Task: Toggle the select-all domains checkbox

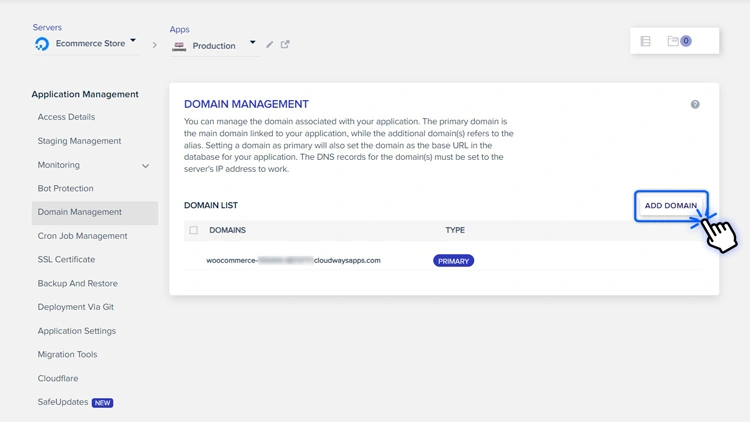Action: pos(194,230)
